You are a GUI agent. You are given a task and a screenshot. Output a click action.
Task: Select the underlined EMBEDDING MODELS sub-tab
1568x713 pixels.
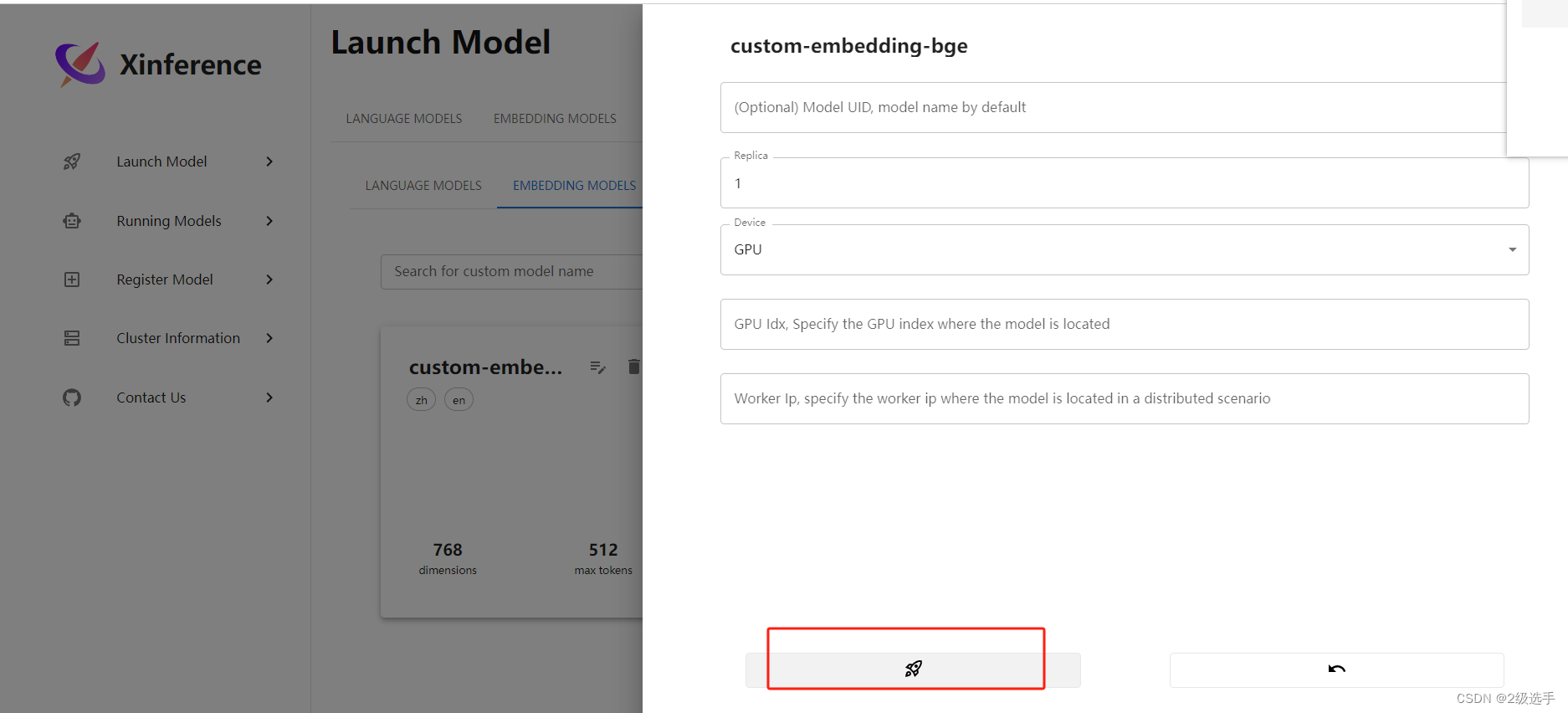click(574, 186)
